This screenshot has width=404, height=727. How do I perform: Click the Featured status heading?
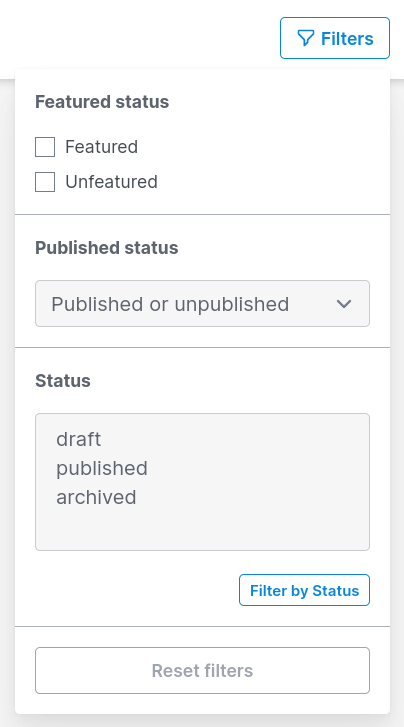[102, 102]
